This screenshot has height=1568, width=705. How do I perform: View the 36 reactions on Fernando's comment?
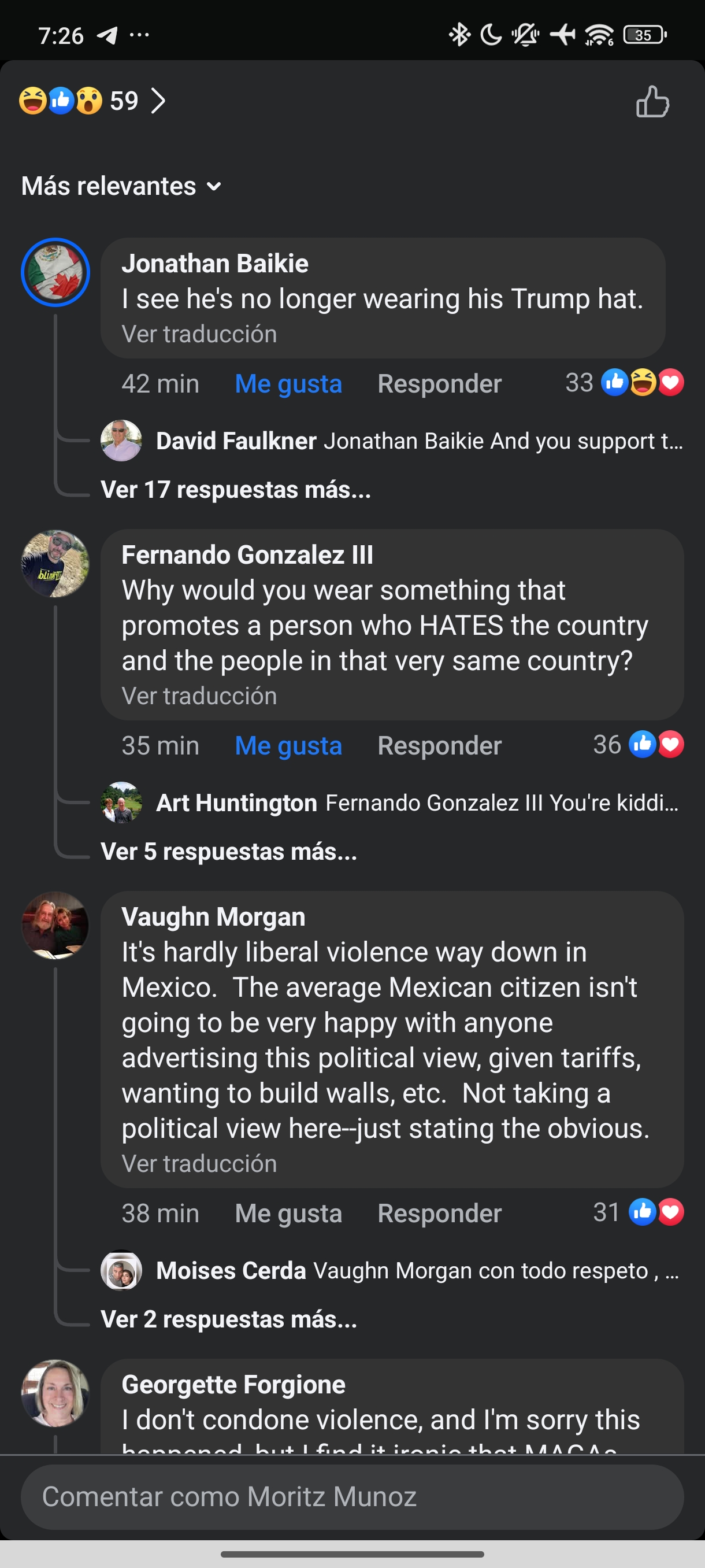point(637,745)
